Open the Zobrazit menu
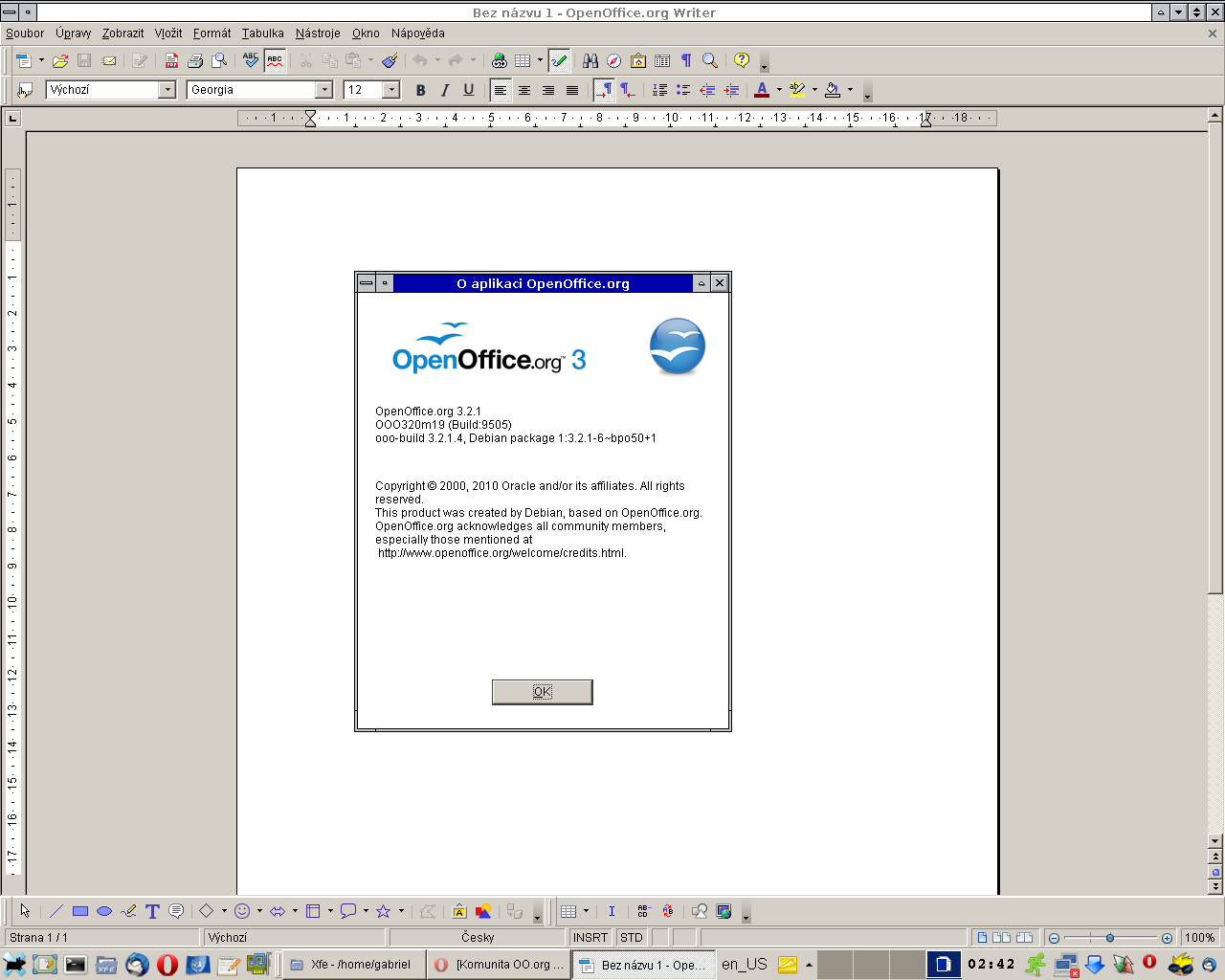 [x=122, y=33]
